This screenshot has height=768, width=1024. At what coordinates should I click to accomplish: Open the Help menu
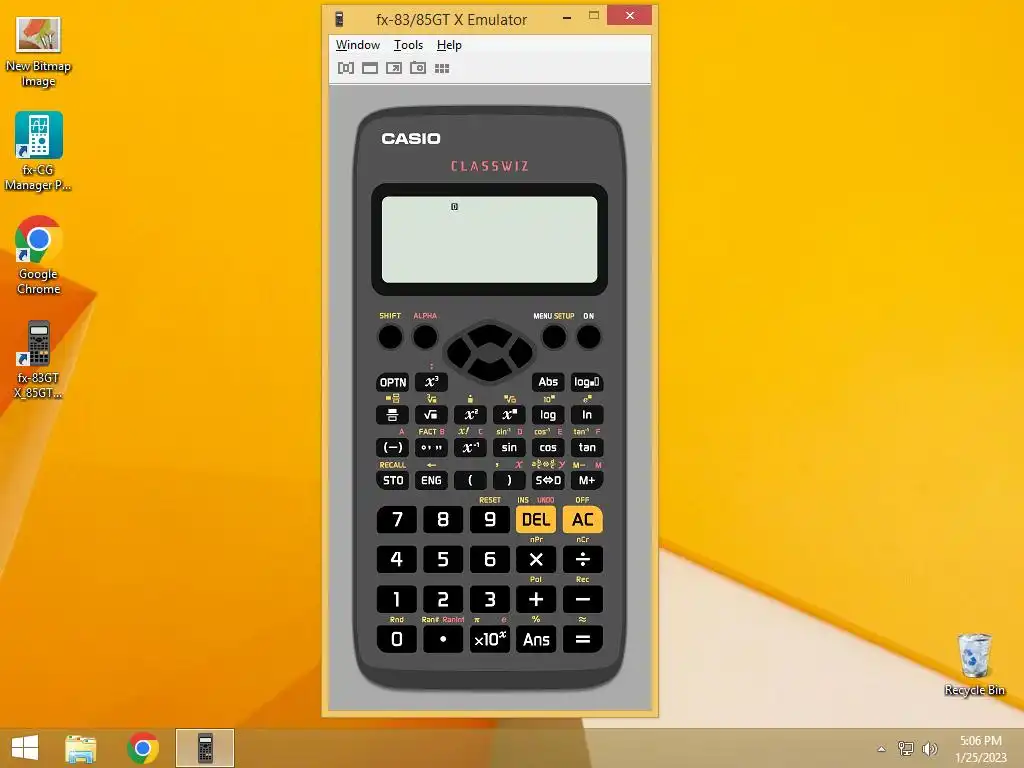coord(449,45)
